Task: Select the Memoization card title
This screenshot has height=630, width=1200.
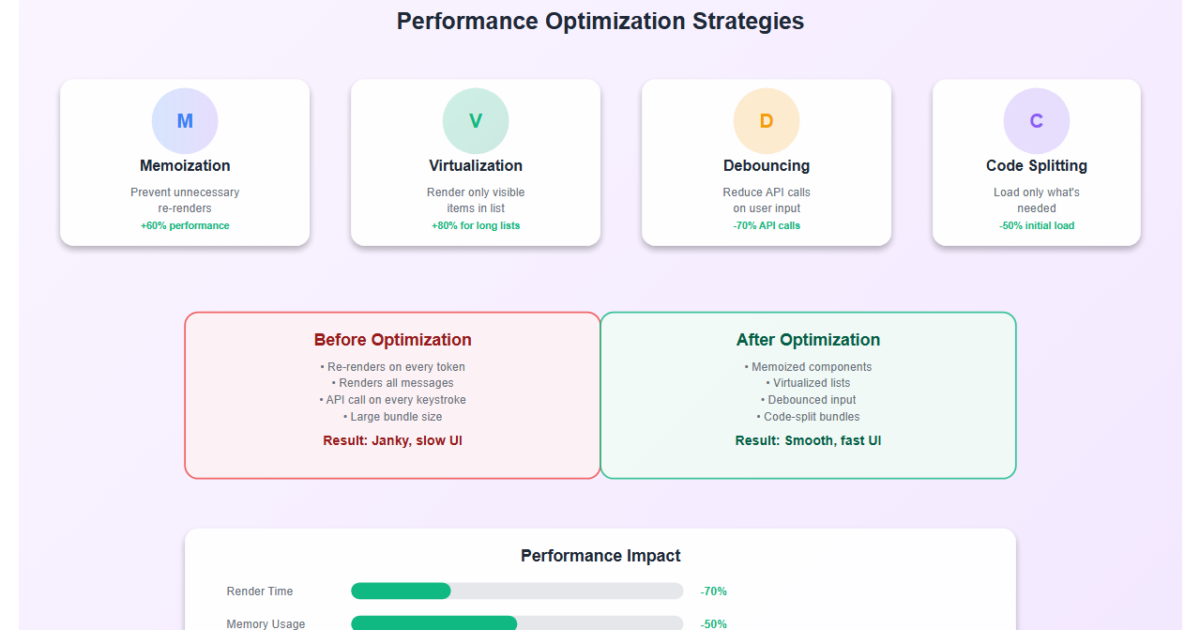Action: click(x=185, y=166)
